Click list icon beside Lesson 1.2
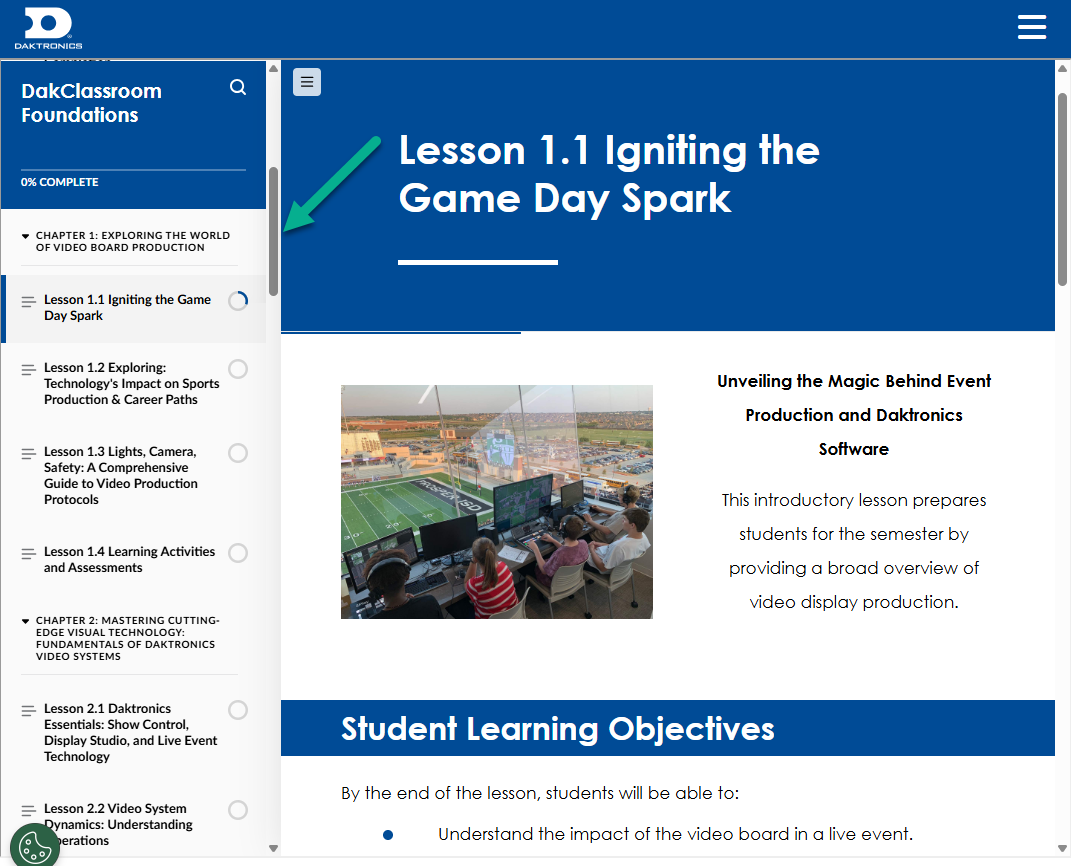This screenshot has width=1071, height=866. pyautogui.click(x=28, y=370)
